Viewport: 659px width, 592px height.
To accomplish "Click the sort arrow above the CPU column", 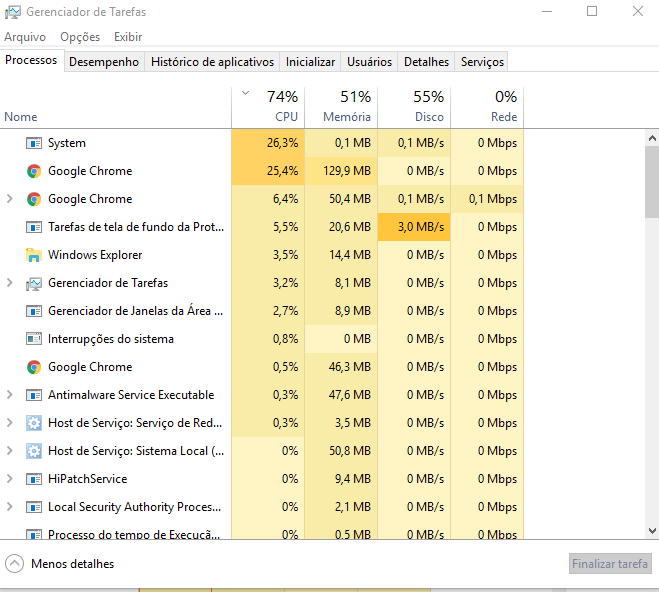I will coord(245,93).
